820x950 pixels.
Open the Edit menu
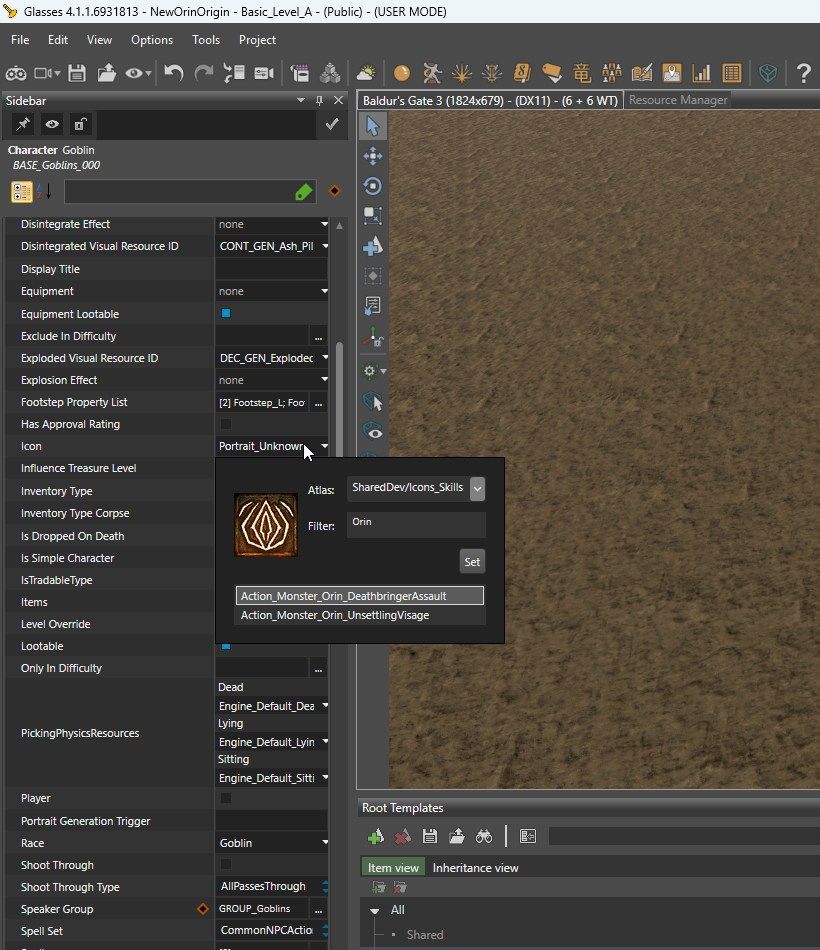tap(58, 40)
